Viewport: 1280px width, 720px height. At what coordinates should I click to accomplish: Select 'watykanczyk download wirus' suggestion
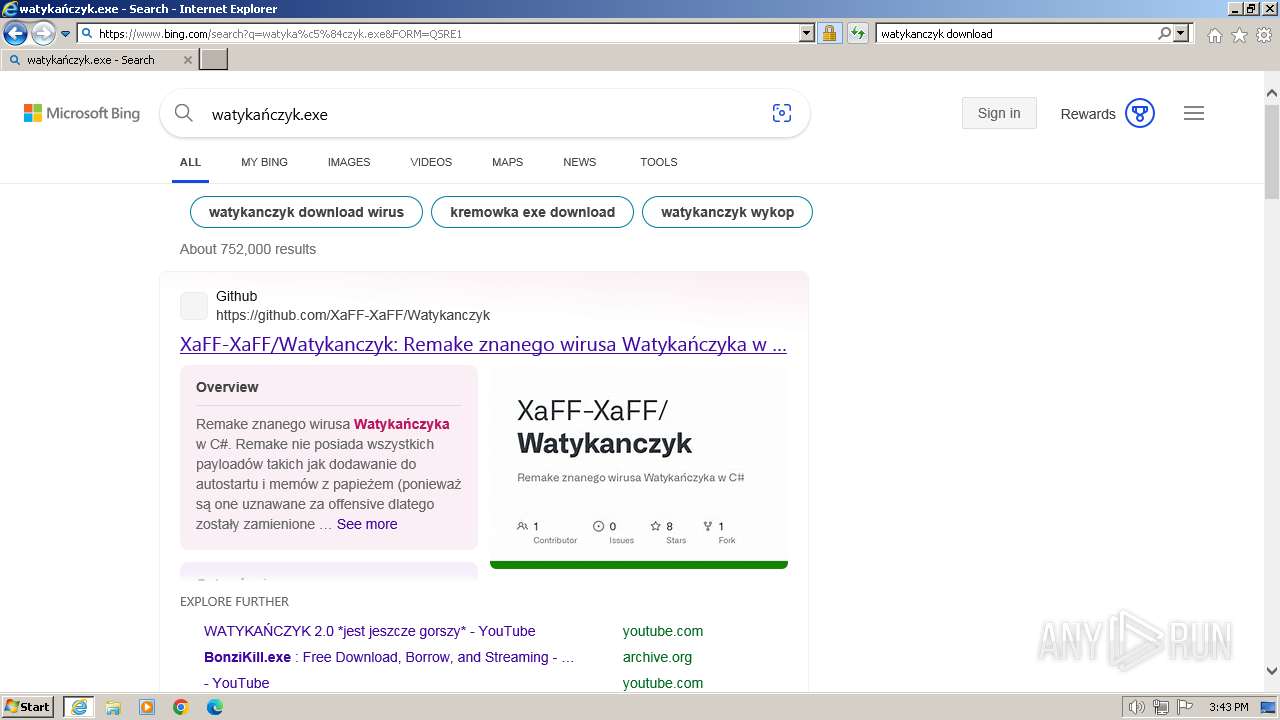click(x=306, y=212)
